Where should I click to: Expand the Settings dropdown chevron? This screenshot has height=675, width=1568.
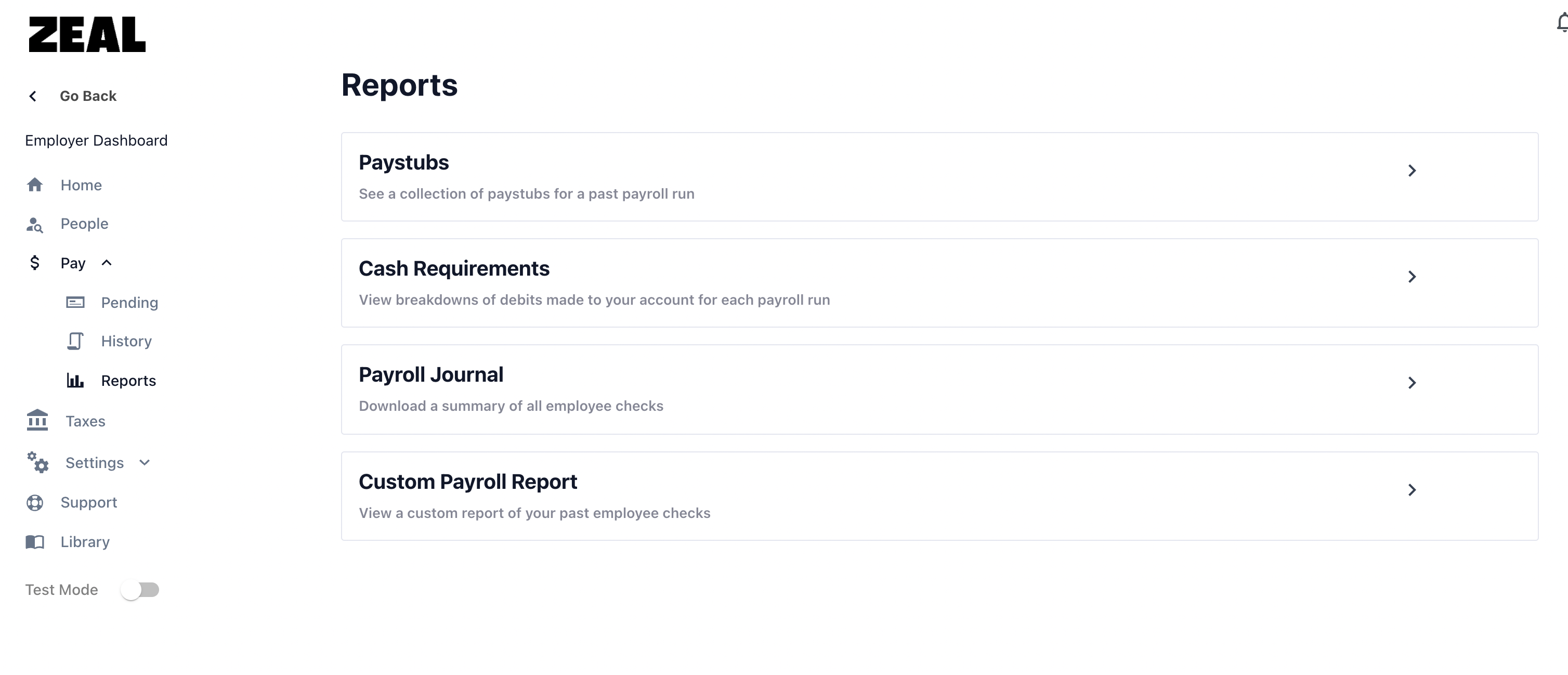click(x=144, y=463)
